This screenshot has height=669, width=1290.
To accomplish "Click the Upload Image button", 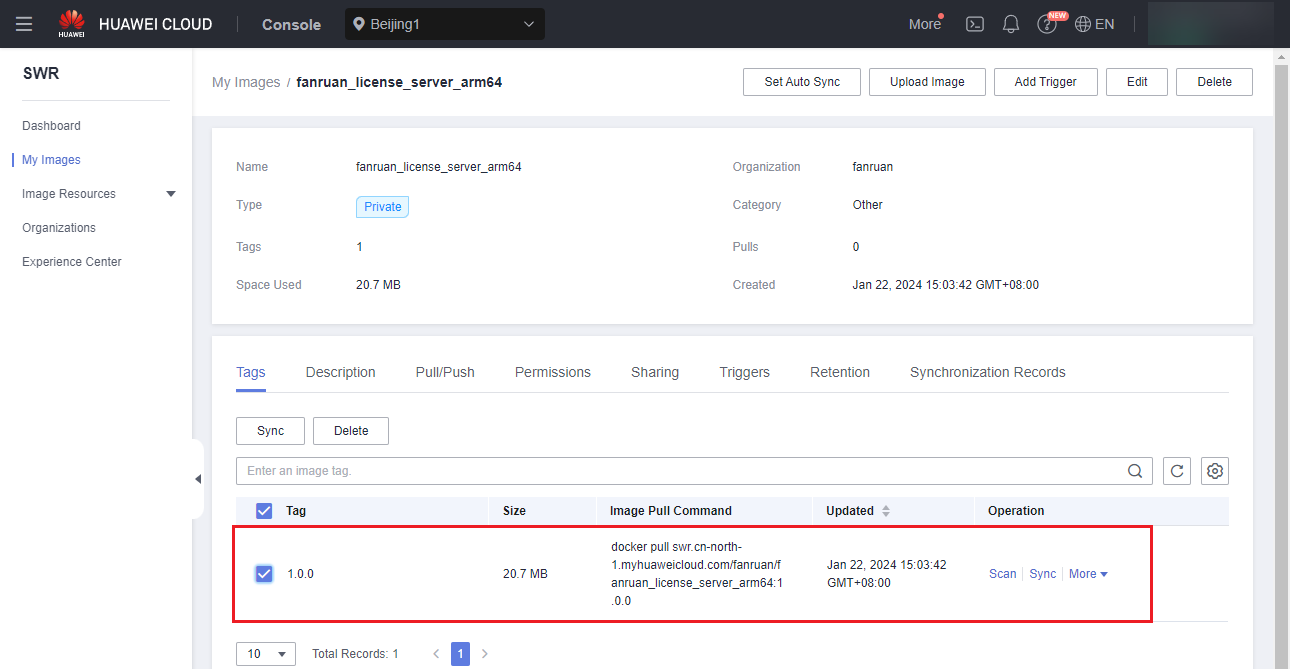I will point(927,82).
